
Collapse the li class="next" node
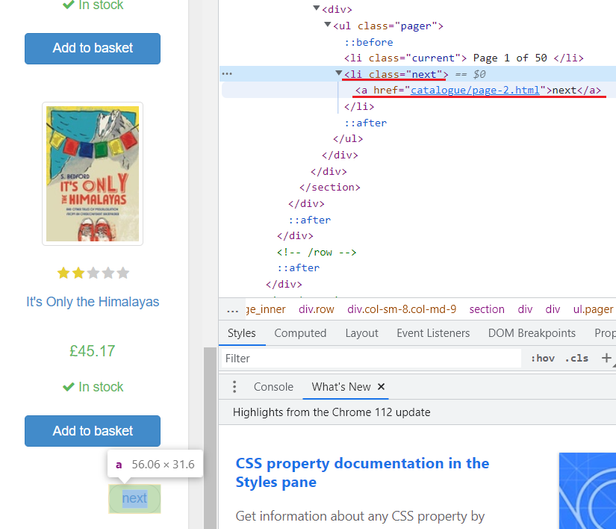(339, 74)
